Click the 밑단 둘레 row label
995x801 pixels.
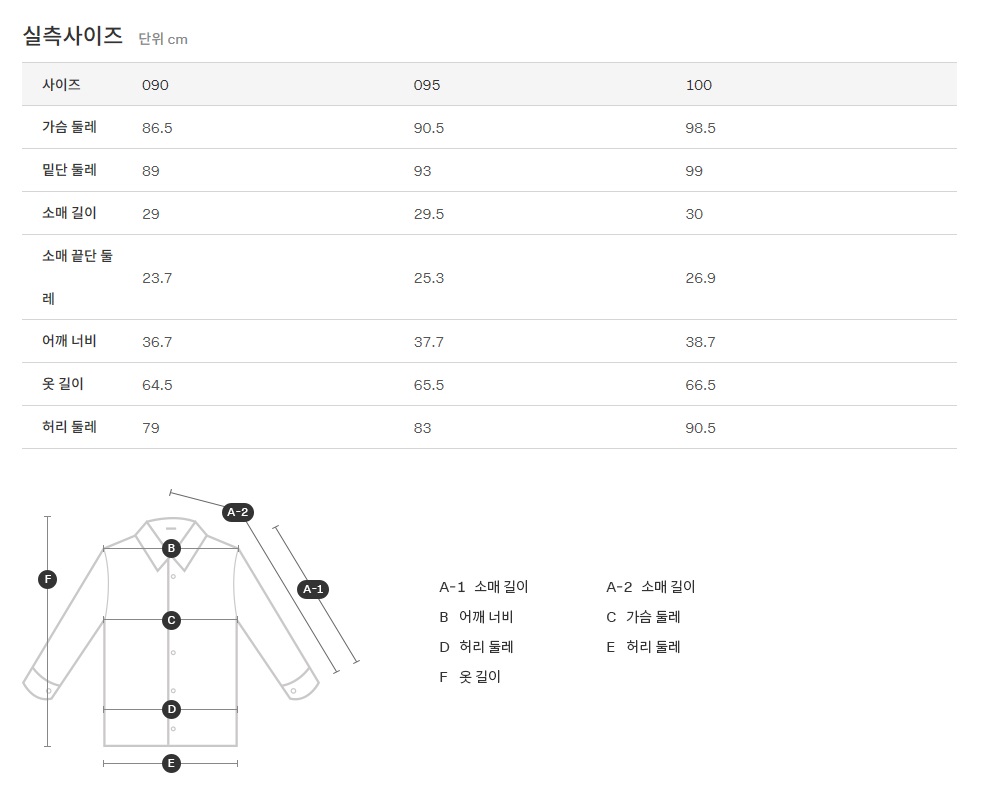point(70,171)
